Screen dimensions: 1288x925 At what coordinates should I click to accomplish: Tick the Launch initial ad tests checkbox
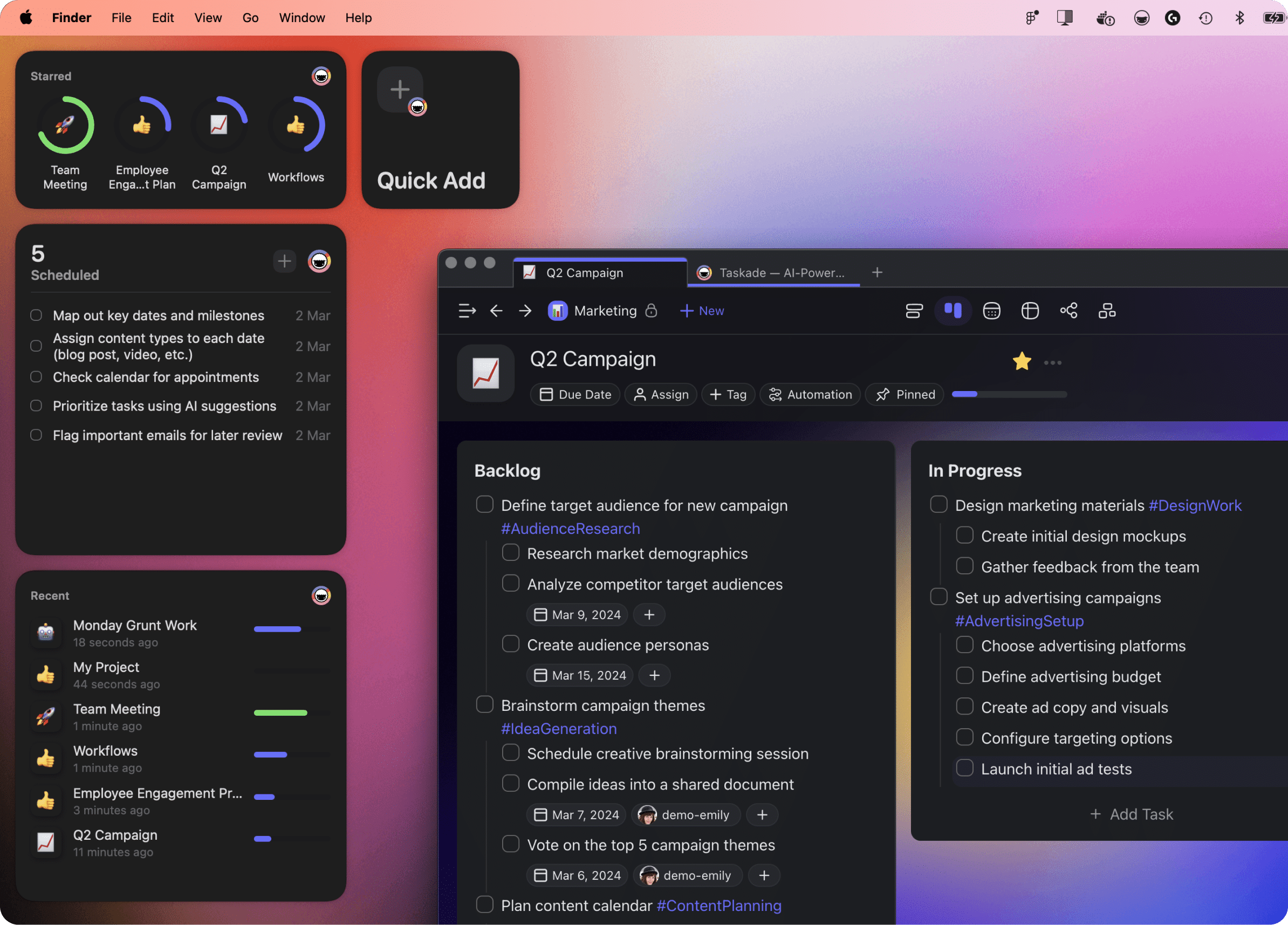click(964, 768)
